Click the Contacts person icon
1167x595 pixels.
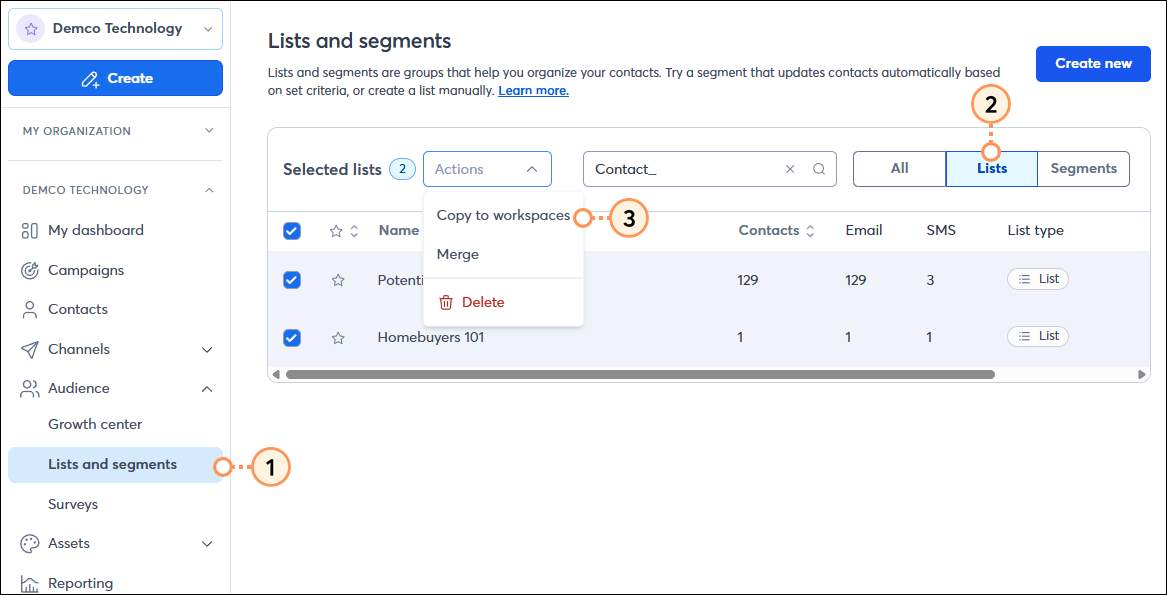tap(30, 310)
